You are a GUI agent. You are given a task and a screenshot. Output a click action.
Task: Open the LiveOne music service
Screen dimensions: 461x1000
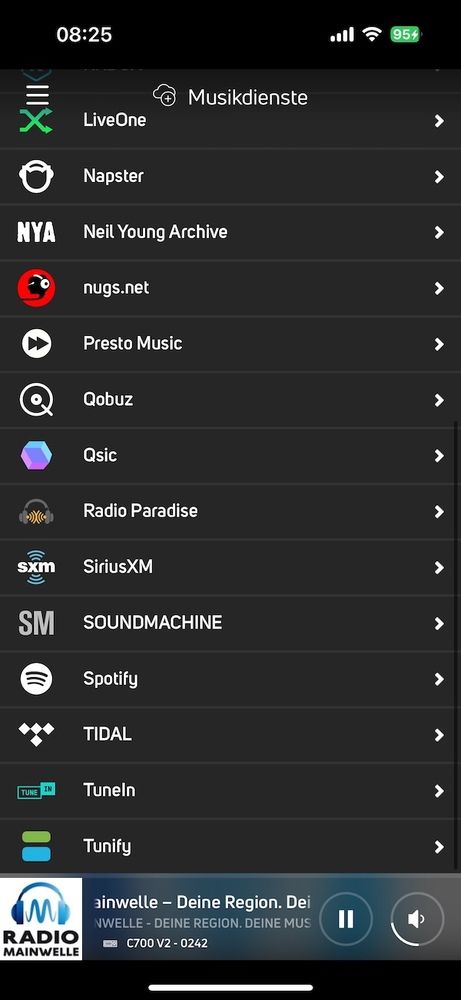click(x=230, y=121)
